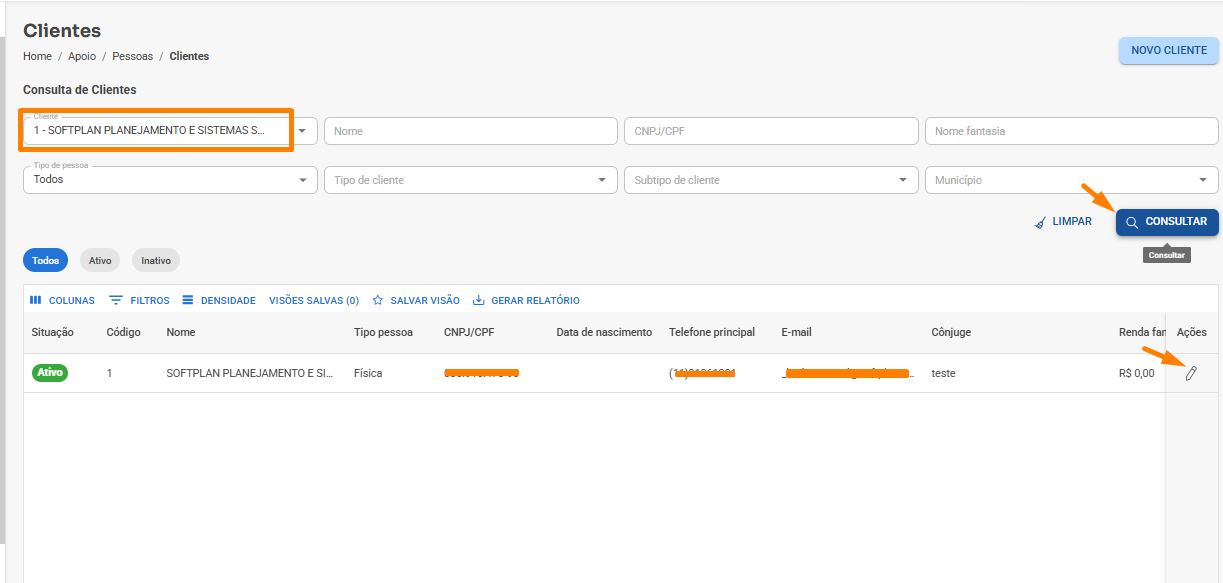Go to Apoio breadcrumb link
1223x583 pixels.
[x=82, y=56]
